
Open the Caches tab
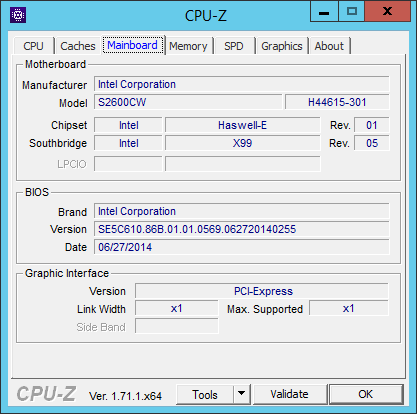(x=78, y=46)
